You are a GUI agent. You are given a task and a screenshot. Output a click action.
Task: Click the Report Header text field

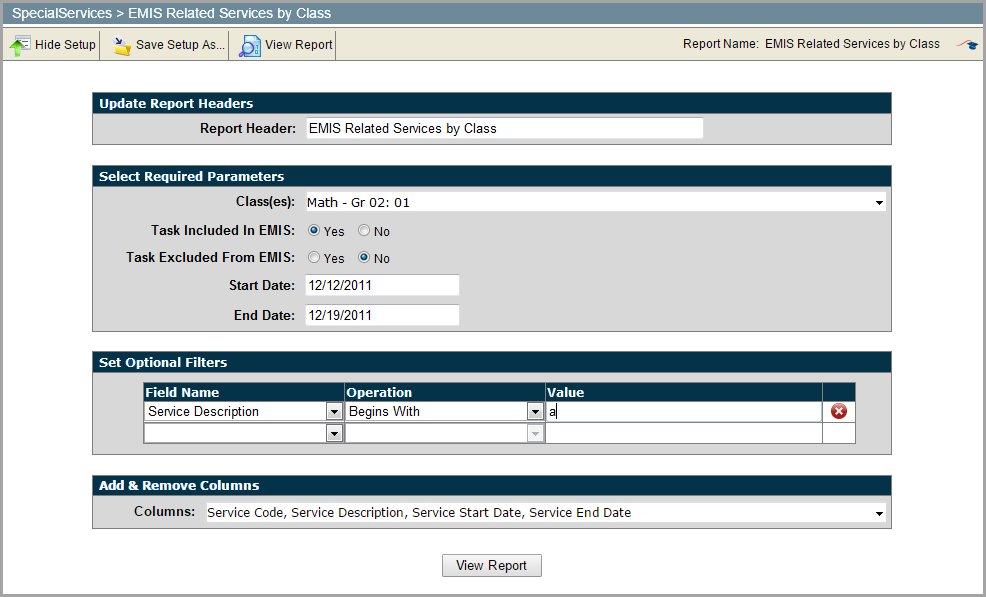pyautogui.click(x=503, y=128)
